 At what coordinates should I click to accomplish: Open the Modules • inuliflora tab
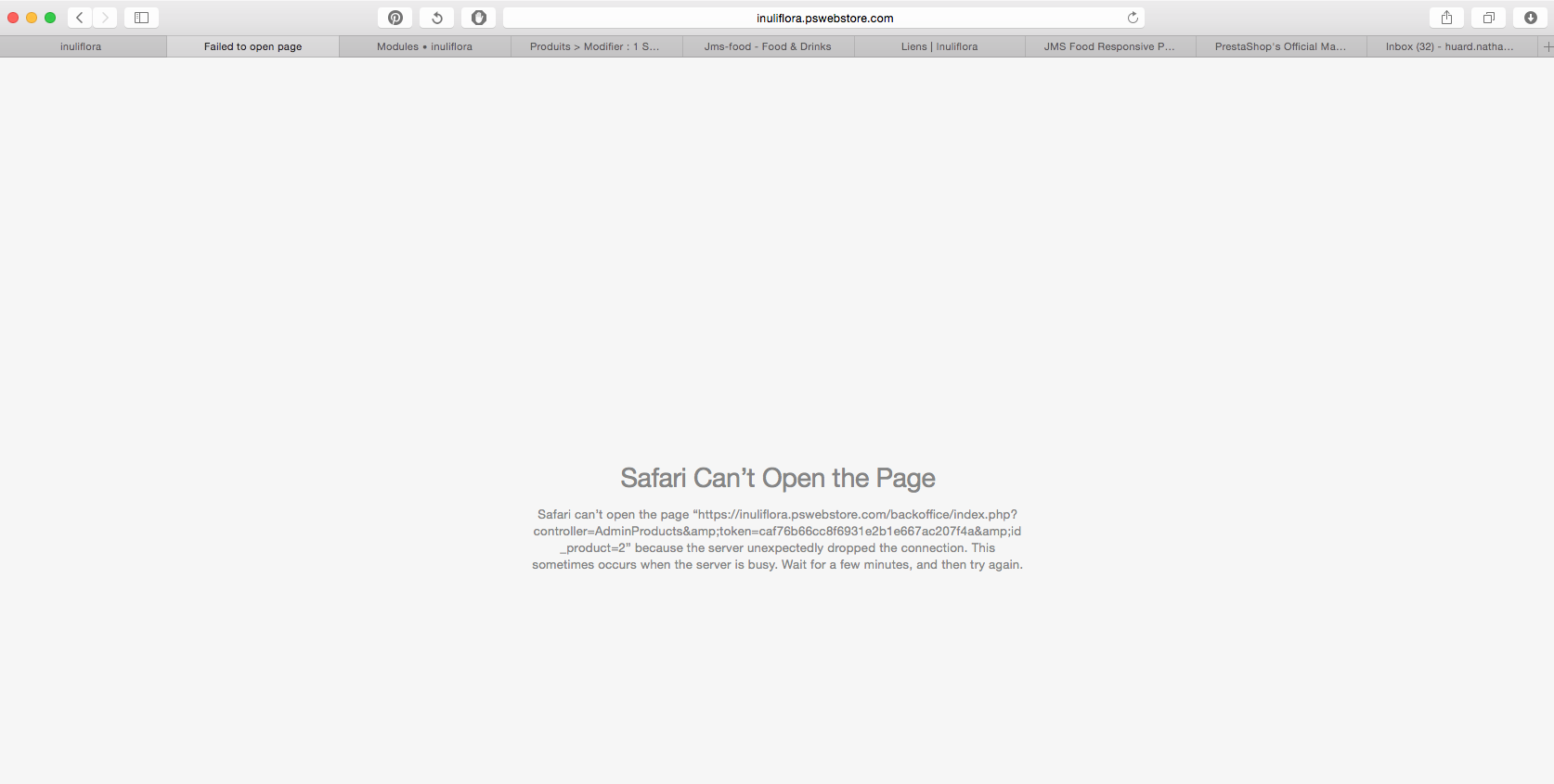(x=424, y=46)
